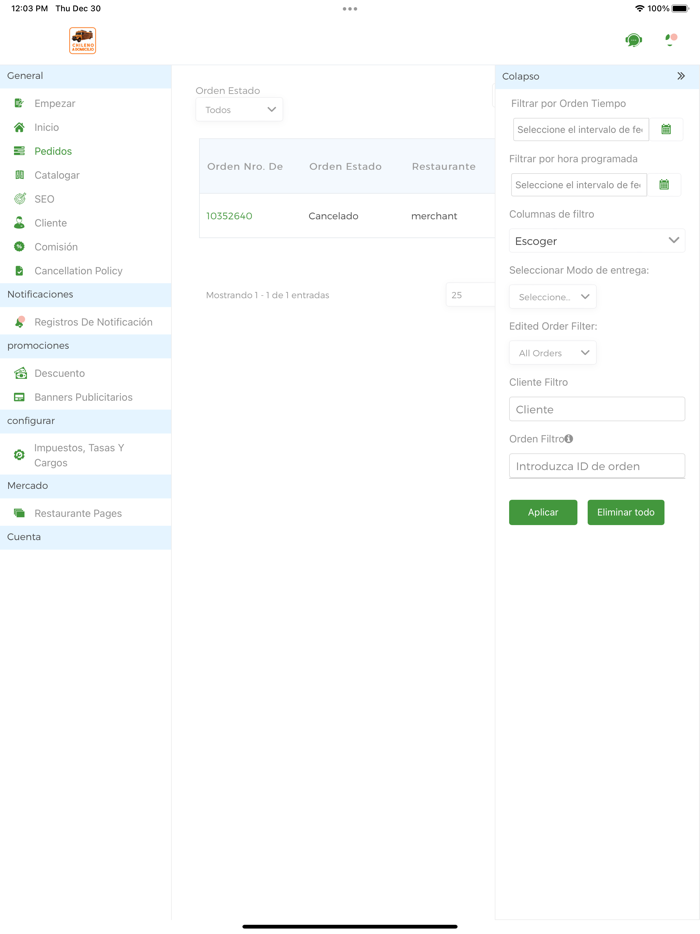This screenshot has height=934, width=700.
Task: Click the General section header
Action: (86, 76)
